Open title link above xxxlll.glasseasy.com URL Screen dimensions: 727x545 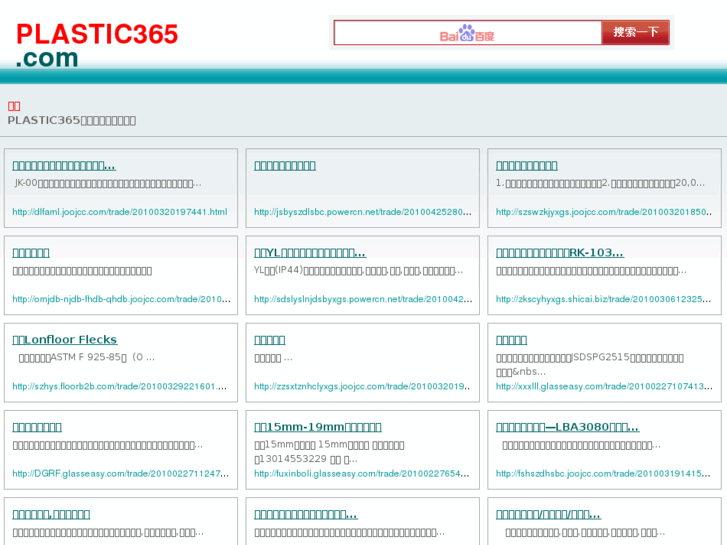coord(511,340)
